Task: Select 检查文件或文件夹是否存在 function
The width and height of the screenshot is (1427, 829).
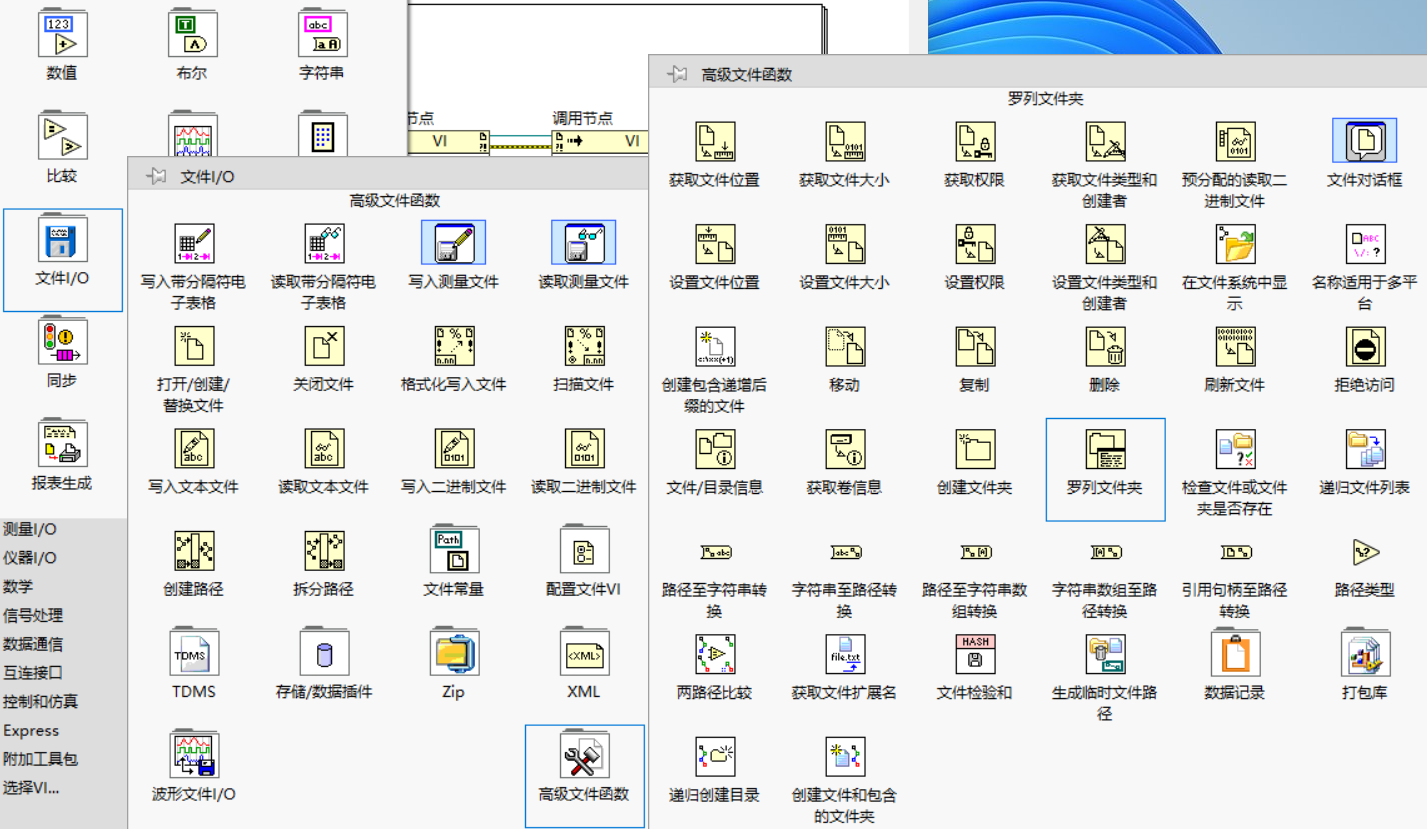Action: [1235, 450]
